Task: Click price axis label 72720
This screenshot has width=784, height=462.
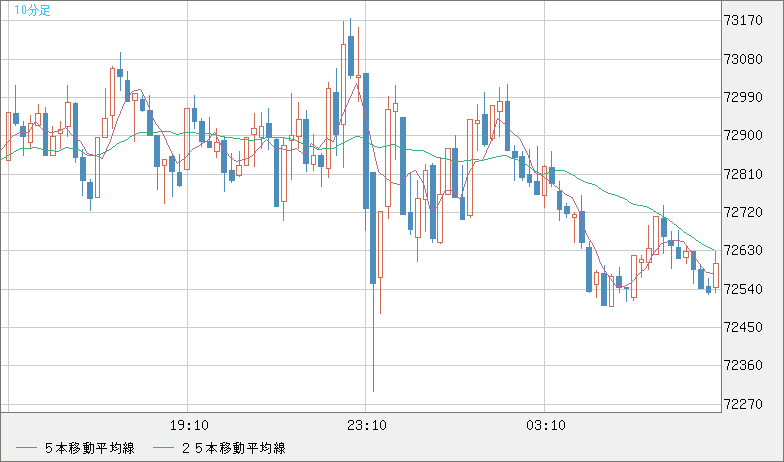Action: click(x=744, y=212)
